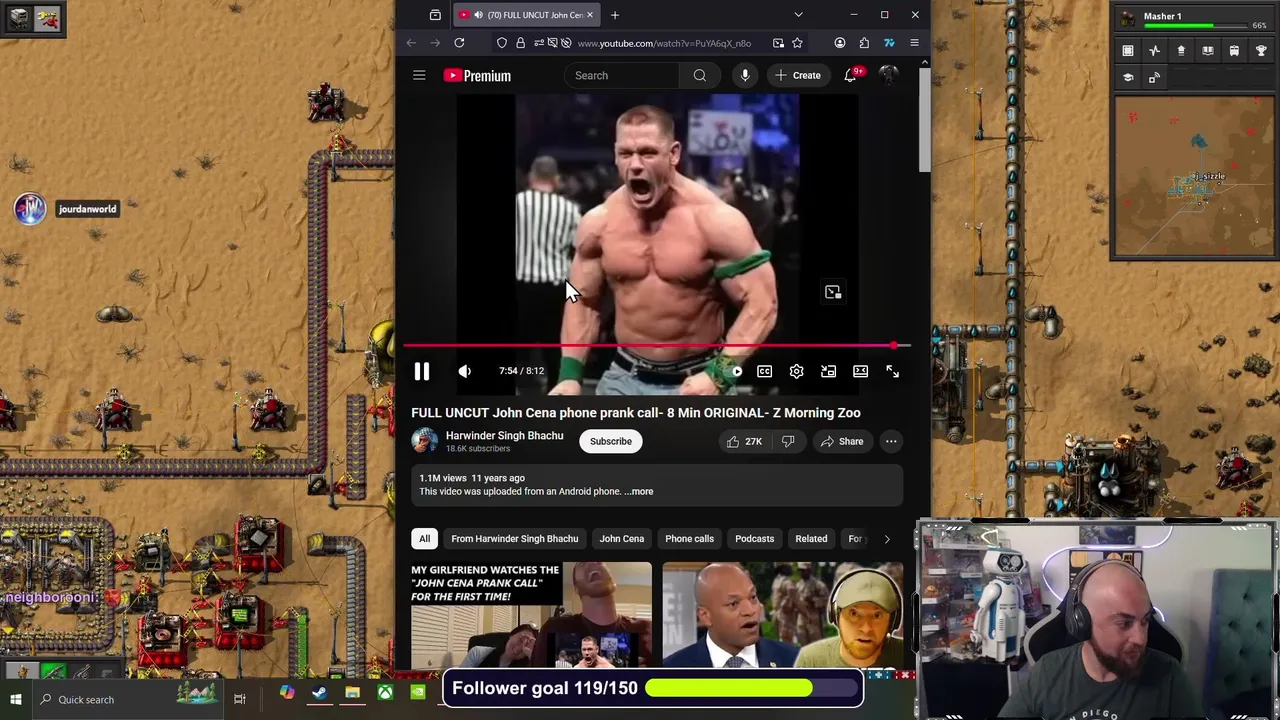Go back in the browser
The width and height of the screenshot is (1280, 720).
411,43
